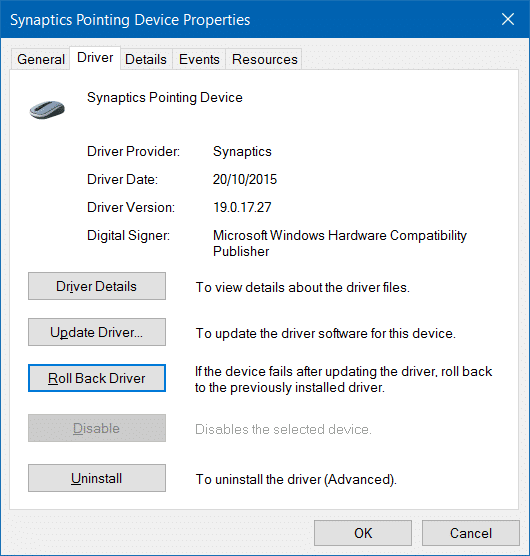Click 'To view details about the driver files.'
Image resolution: width=530 pixels, height=556 pixels.
[x=303, y=288]
